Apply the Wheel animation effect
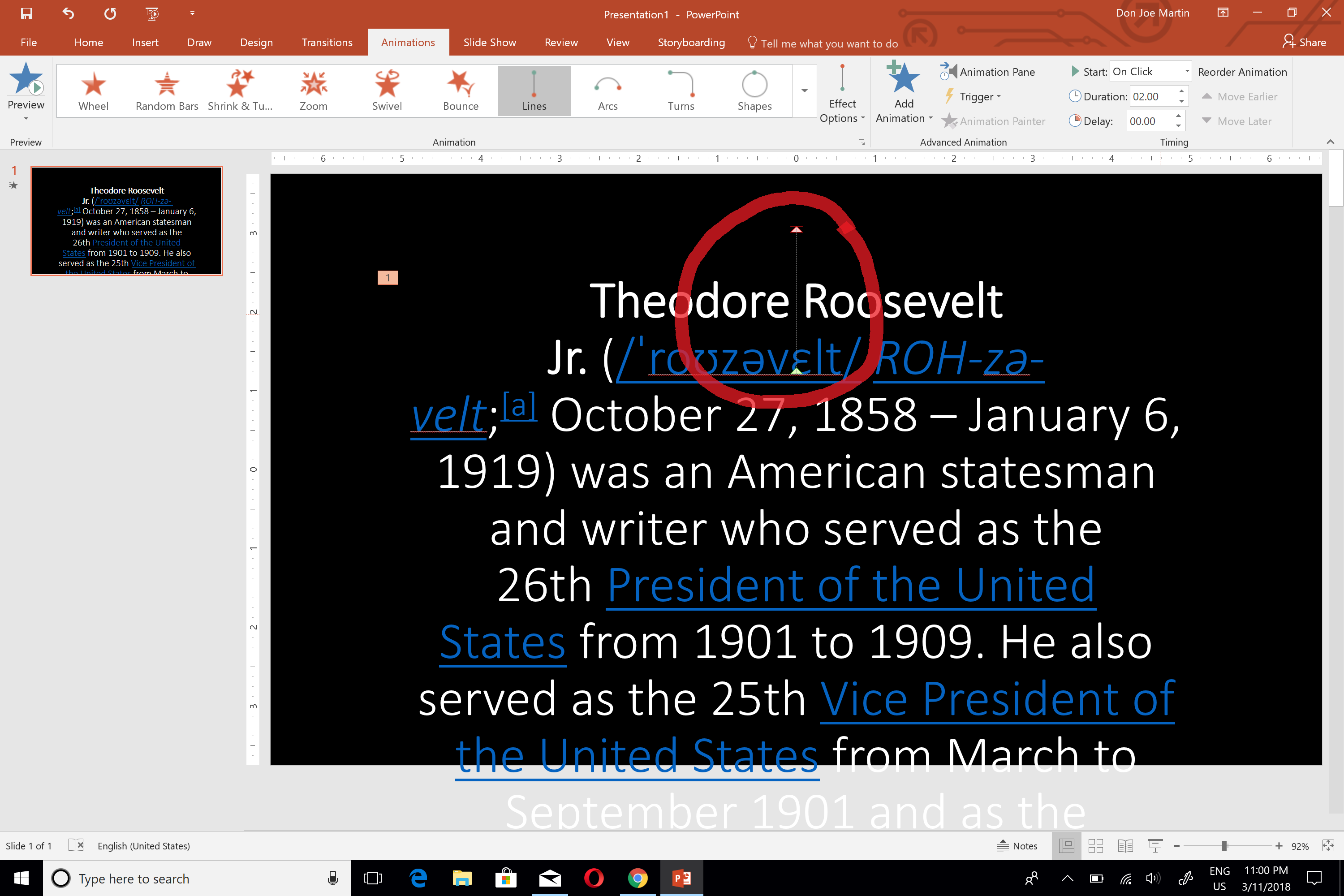The image size is (1344, 896). (x=93, y=91)
